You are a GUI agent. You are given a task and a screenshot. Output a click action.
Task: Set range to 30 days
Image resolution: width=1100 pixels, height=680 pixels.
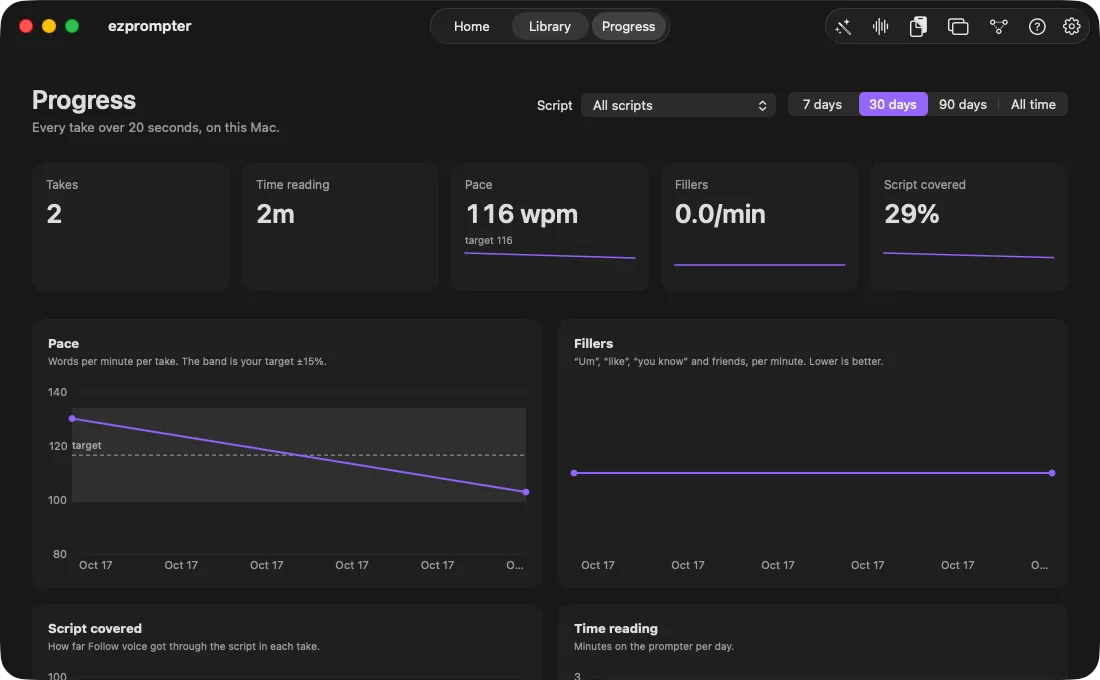pos(893,105)
